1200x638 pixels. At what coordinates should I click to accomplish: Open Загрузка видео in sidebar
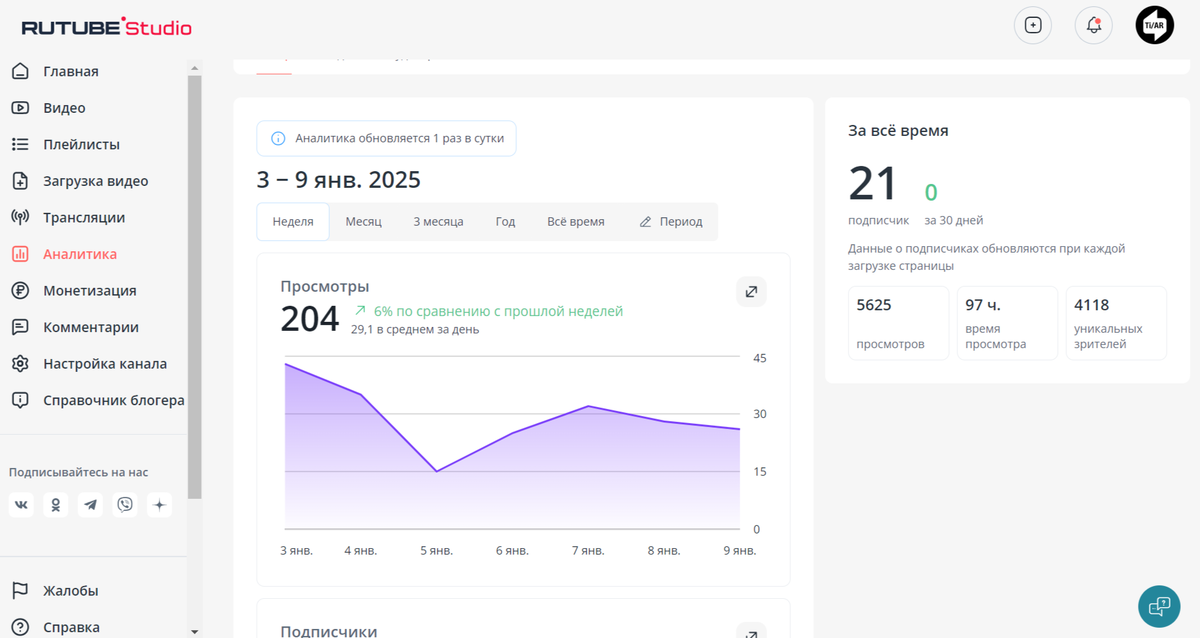click(x=95, y=181)
